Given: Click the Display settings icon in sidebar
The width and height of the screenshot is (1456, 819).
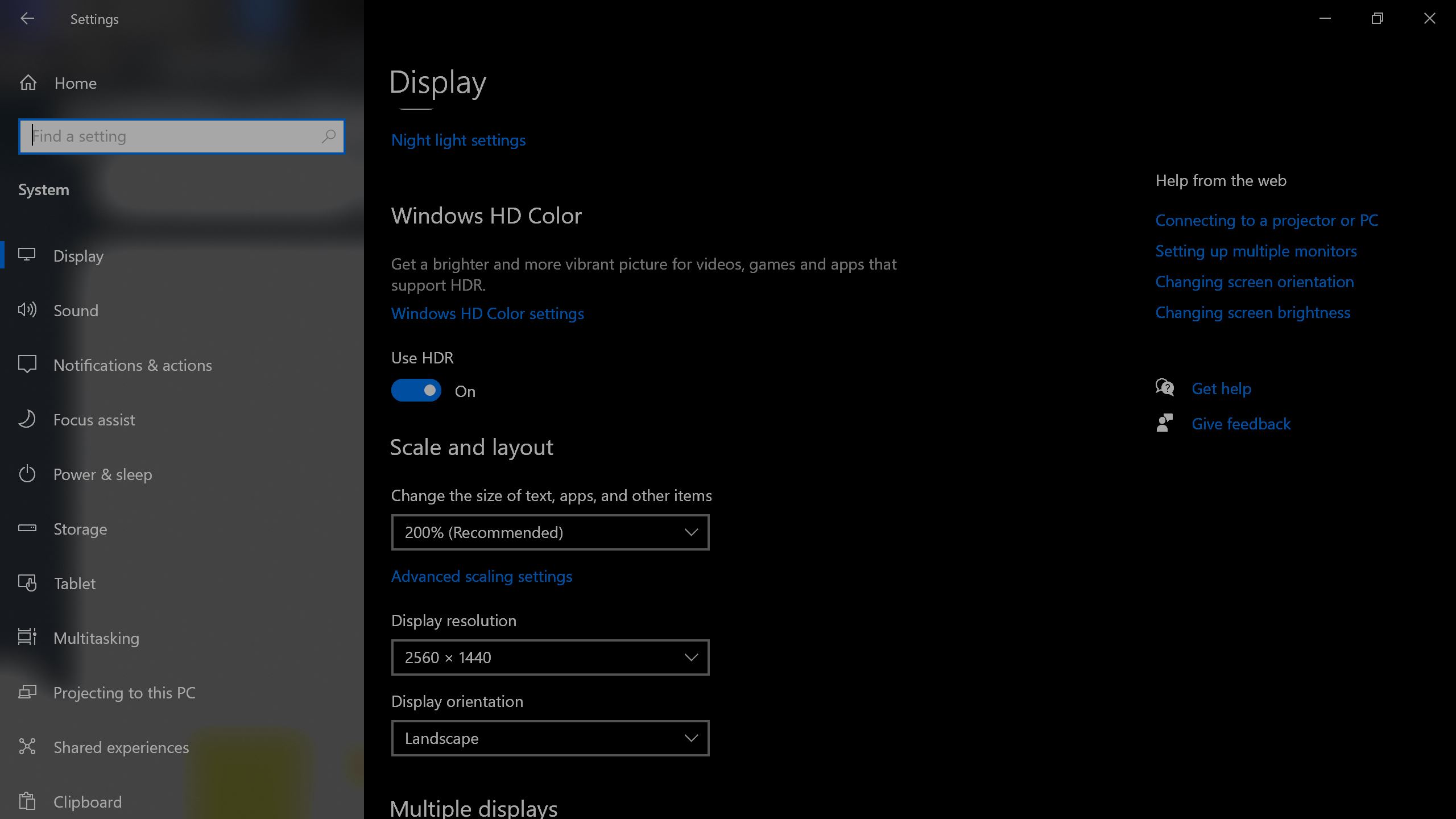Looking at the screenshot, I should (x=27, y=254).
